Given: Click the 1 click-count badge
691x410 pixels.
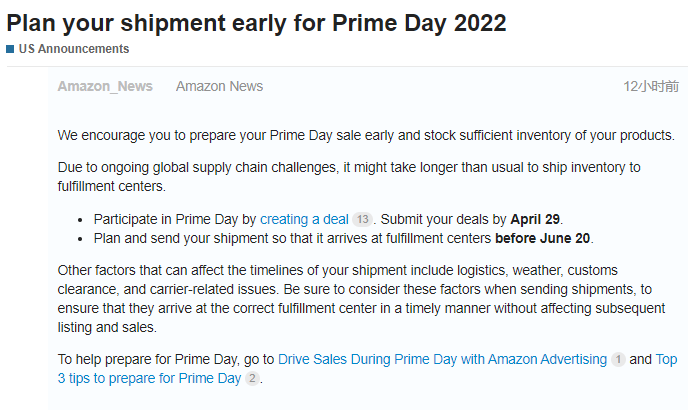Looking at the screenshot, I should tap(618, 359).
